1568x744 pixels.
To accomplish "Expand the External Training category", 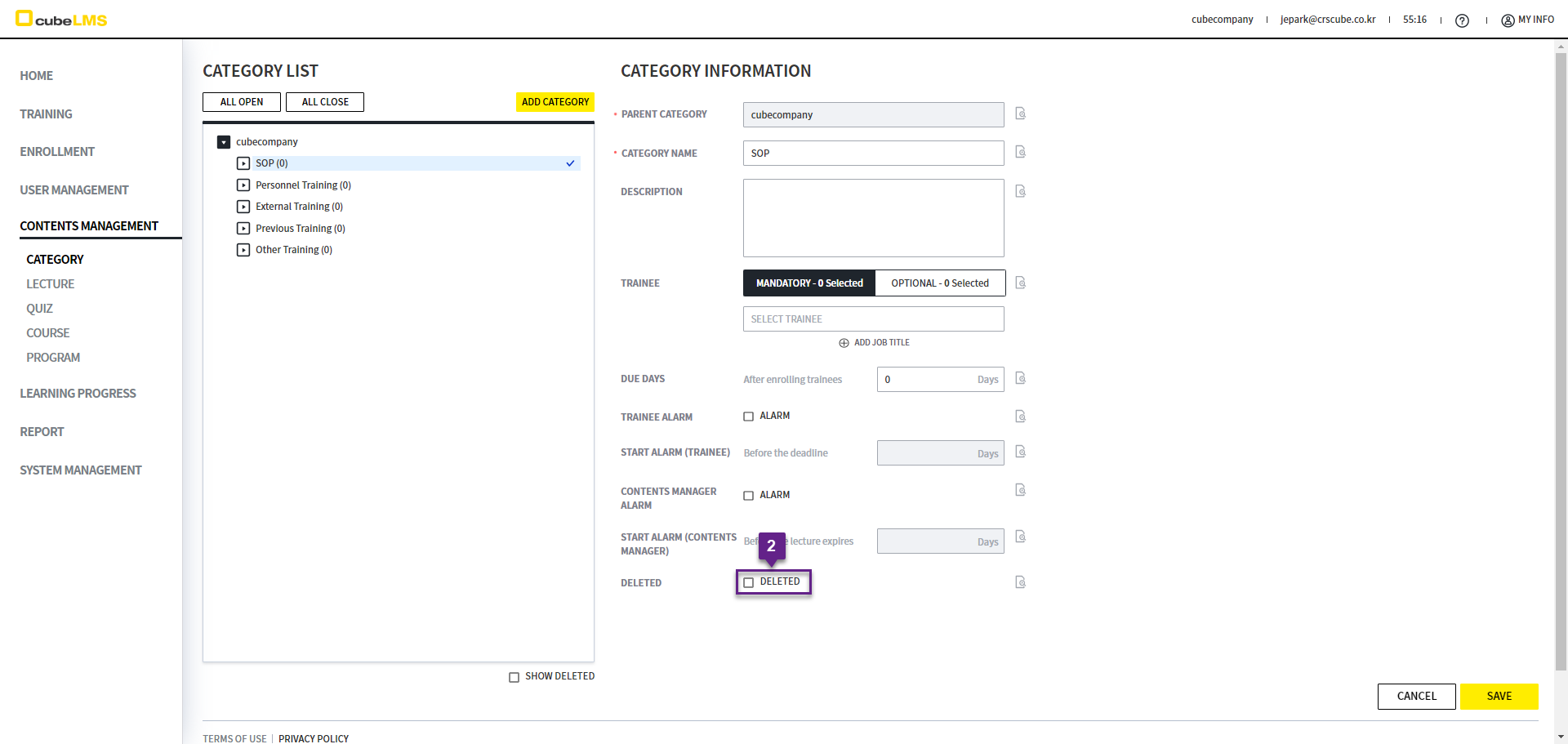I will point(243,207).
